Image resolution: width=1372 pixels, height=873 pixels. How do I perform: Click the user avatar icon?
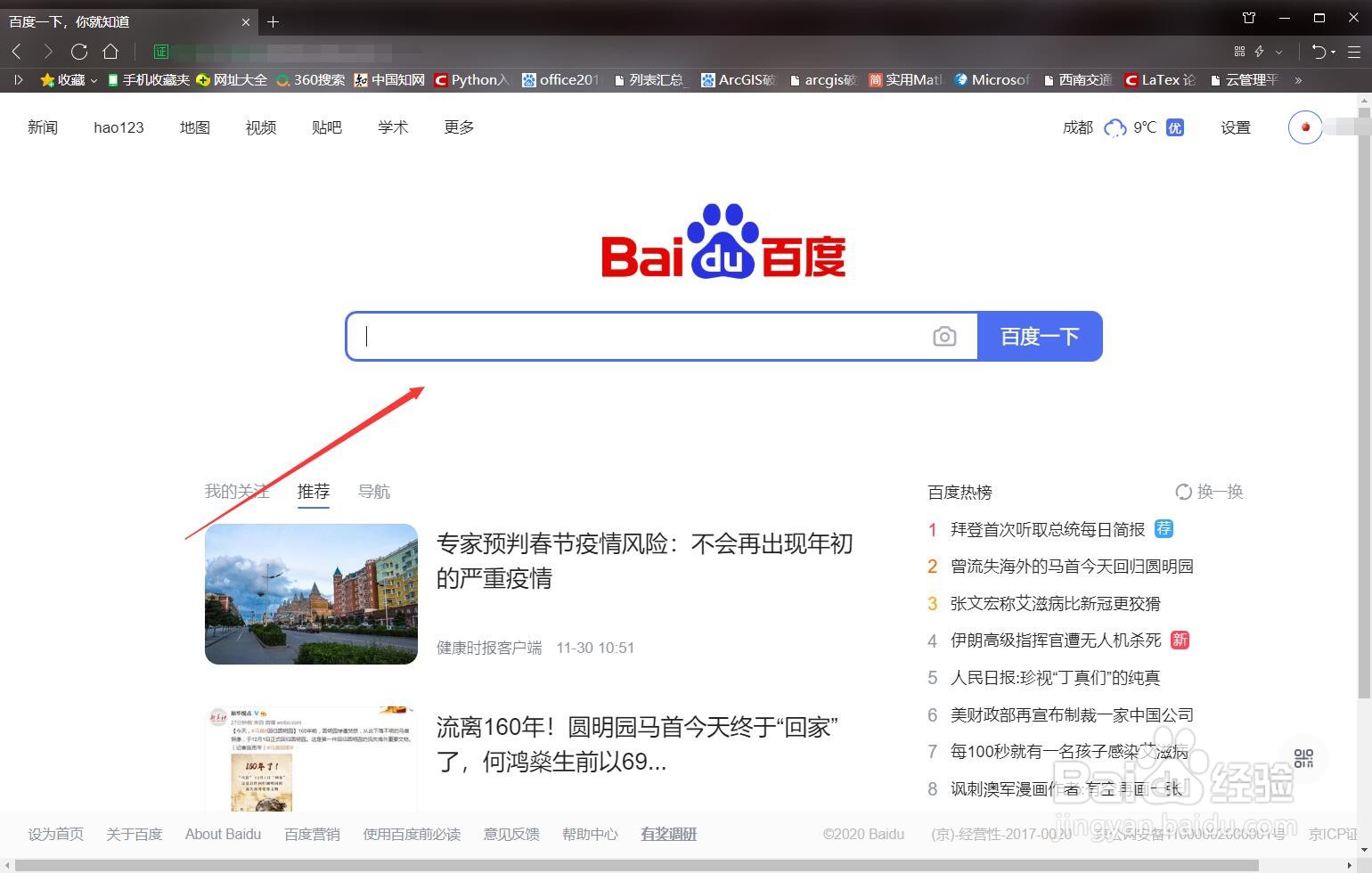[1305, 127]
